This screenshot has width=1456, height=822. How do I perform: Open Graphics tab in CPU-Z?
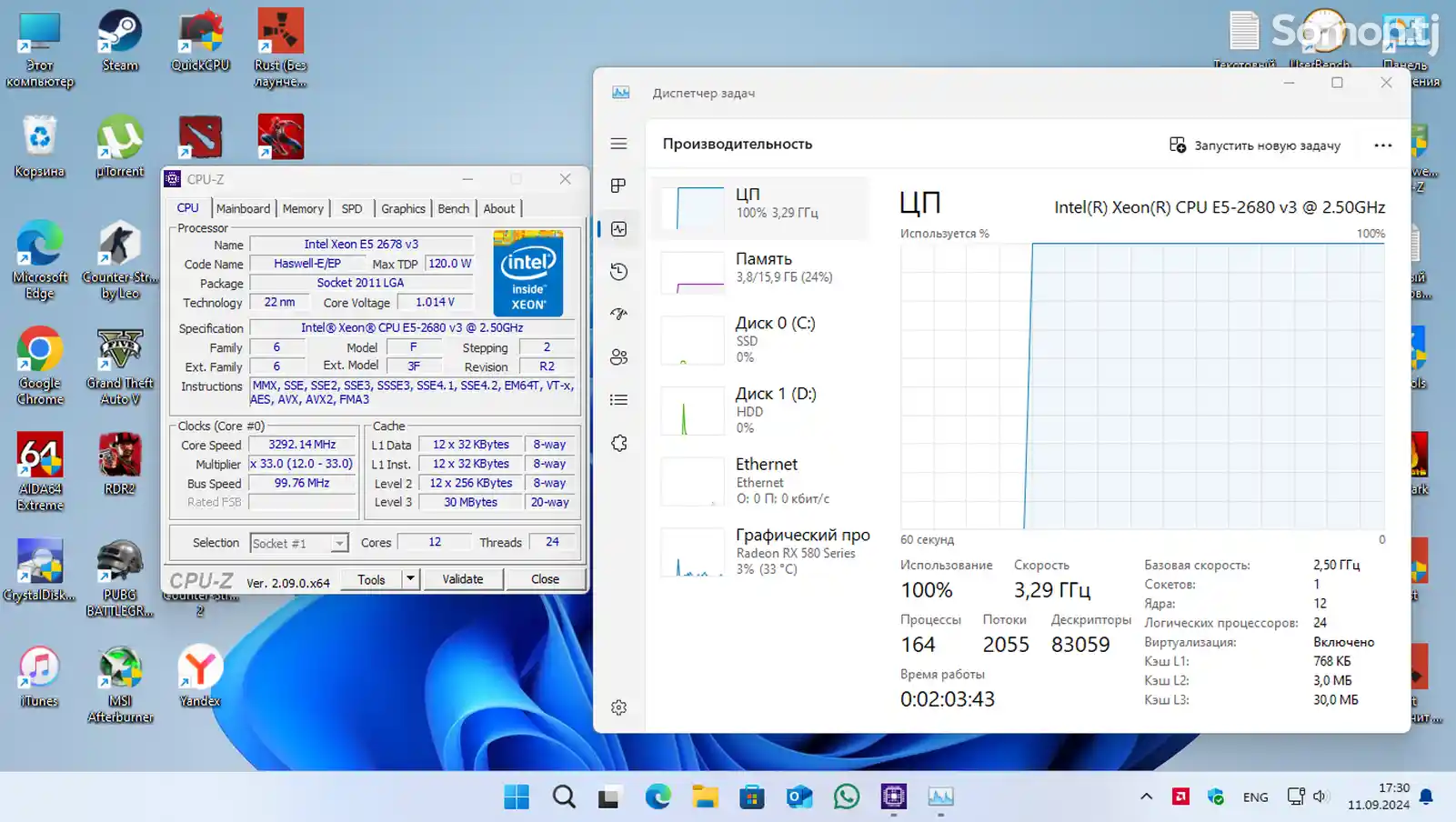403,208
